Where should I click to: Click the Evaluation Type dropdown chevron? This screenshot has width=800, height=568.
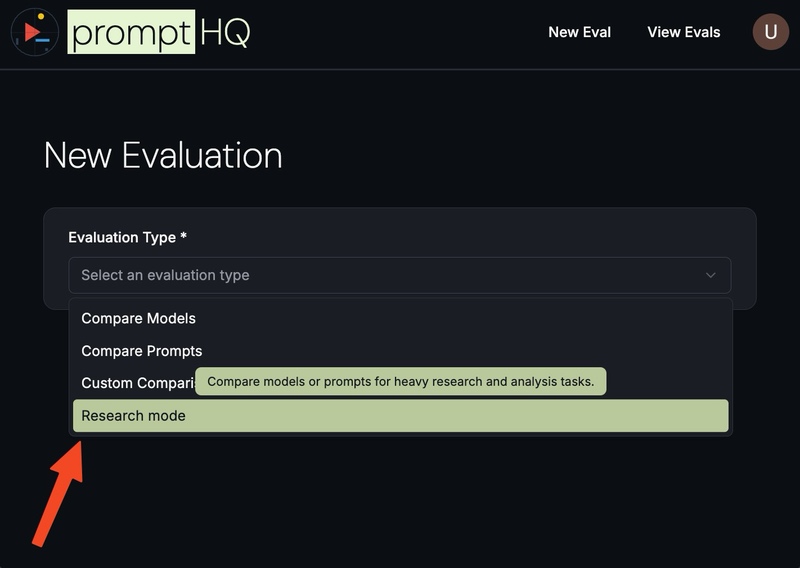coord(711,275)
